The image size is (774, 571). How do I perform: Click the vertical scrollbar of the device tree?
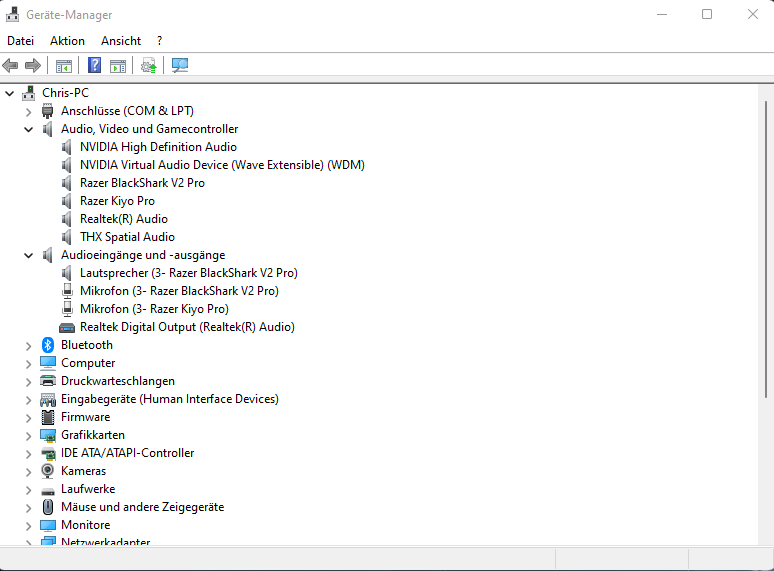tap(766, 249)
